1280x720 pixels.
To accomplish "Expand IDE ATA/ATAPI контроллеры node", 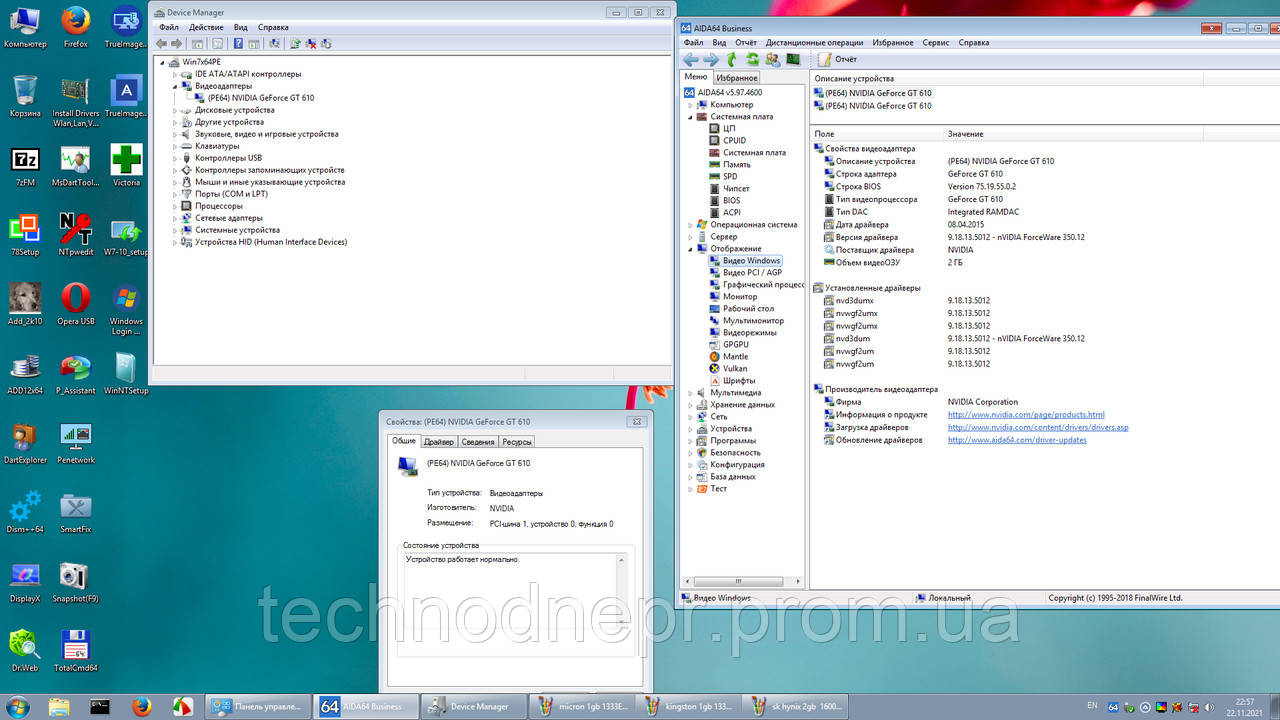I will (x=175, y=74).
